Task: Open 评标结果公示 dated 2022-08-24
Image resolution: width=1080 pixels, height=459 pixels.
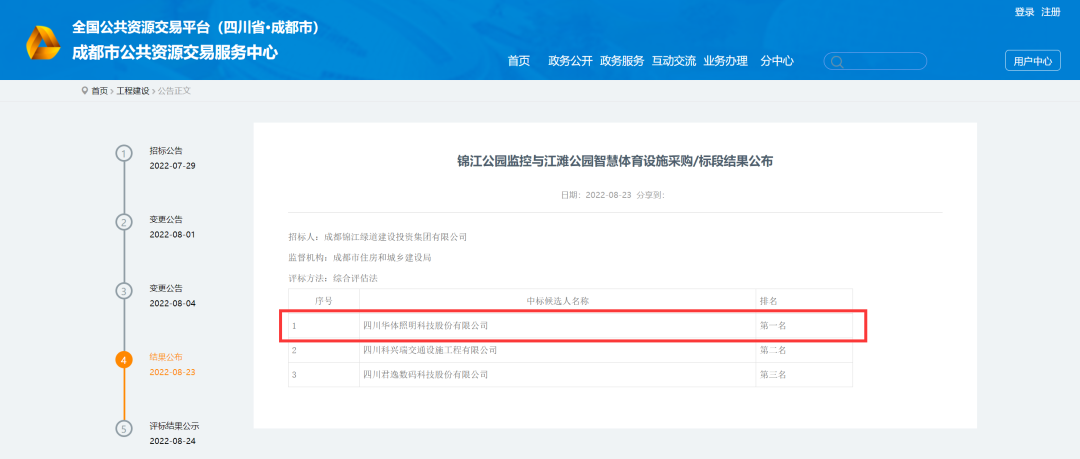Action: click(174, 434)
